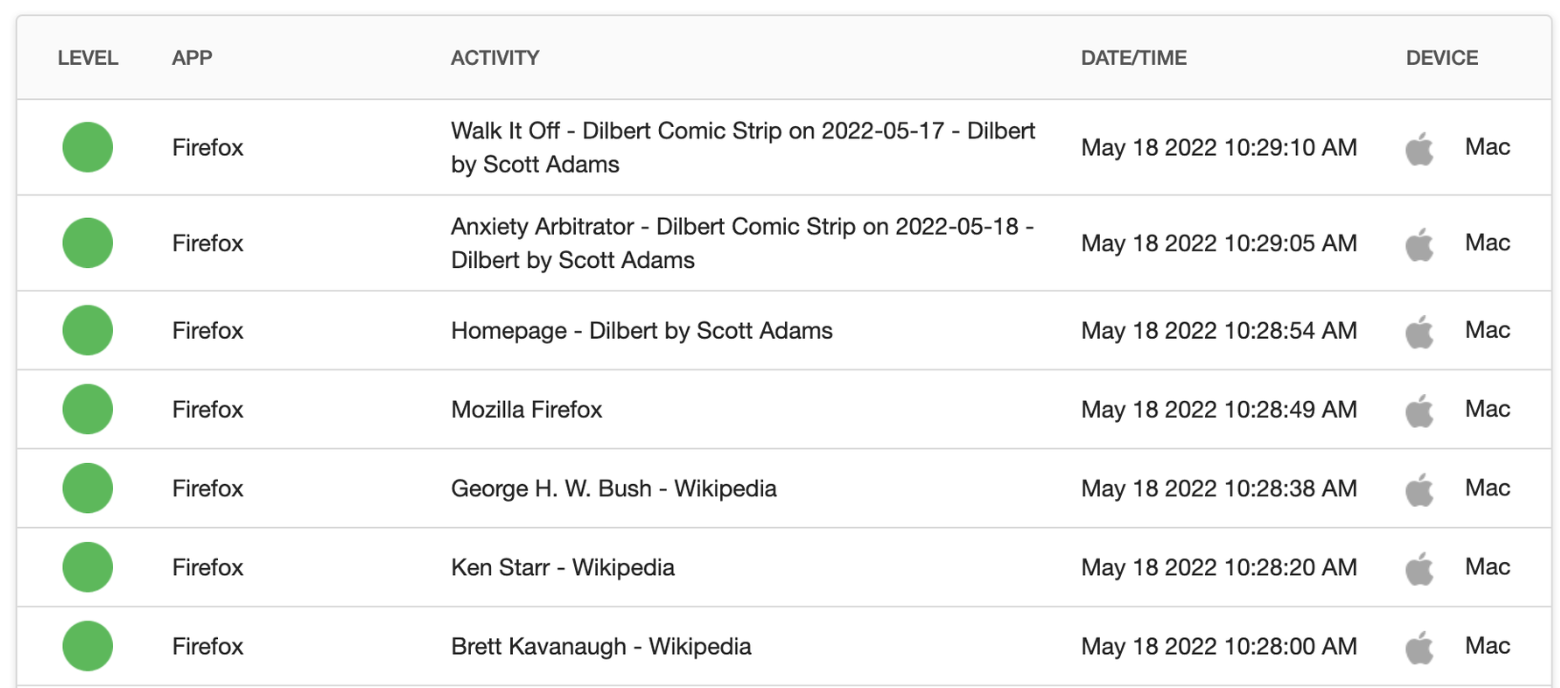Select the Brett Kavanaugh Wikipedia activity
Screen dimensions: 1560x688
pos(601,646)
